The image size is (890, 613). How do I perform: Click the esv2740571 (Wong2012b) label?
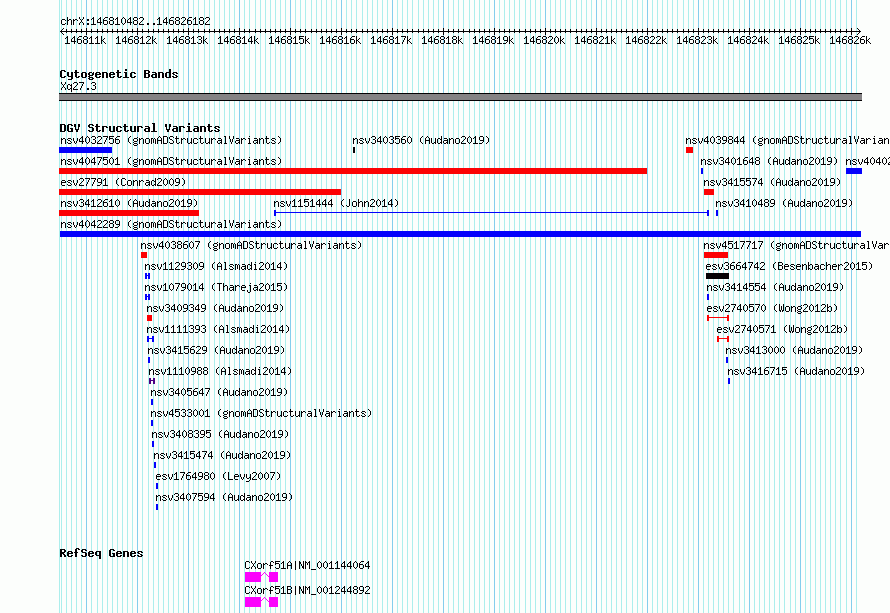[x=782, y=329]
